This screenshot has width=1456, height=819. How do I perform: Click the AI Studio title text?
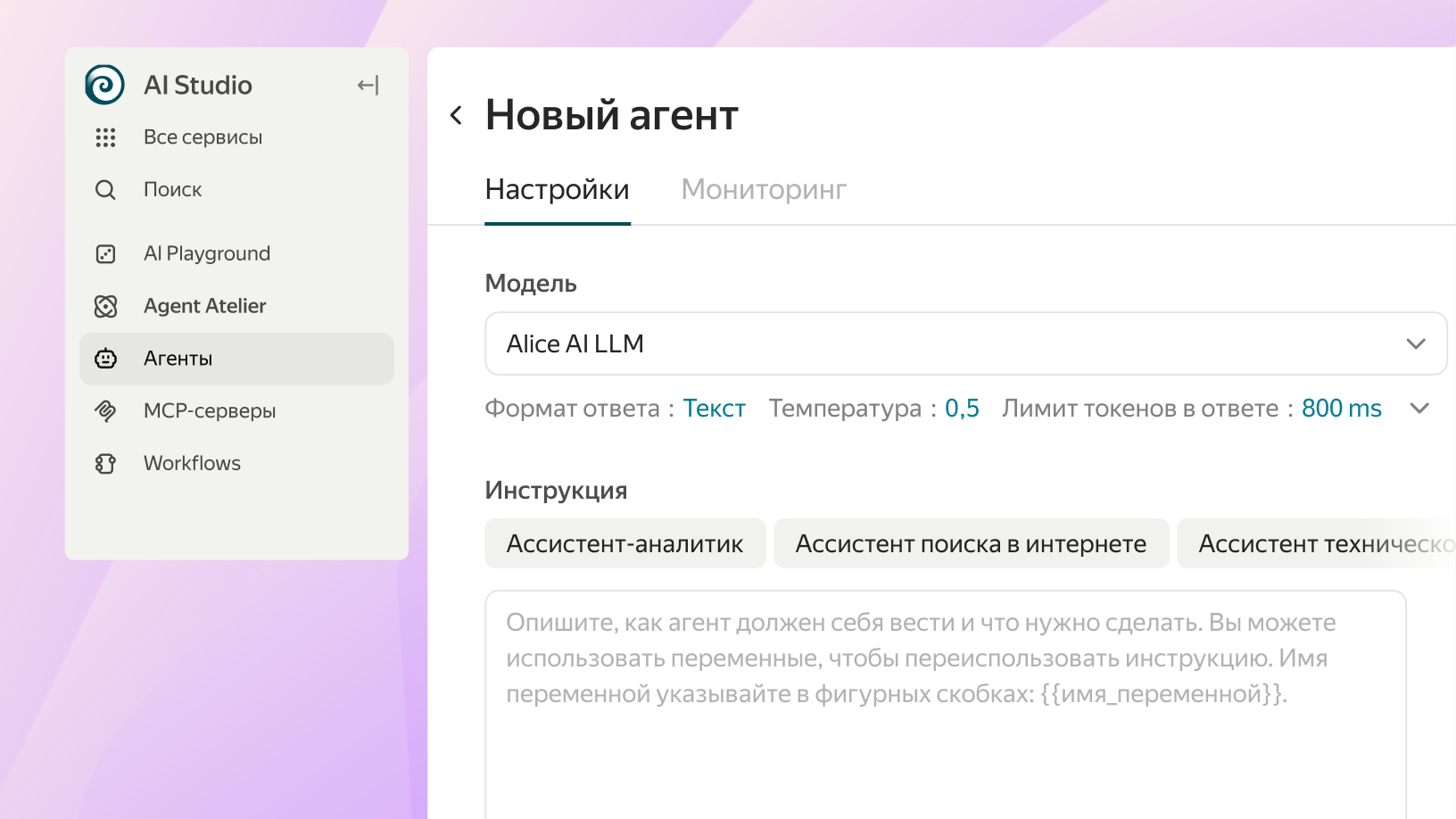point(198,85)
